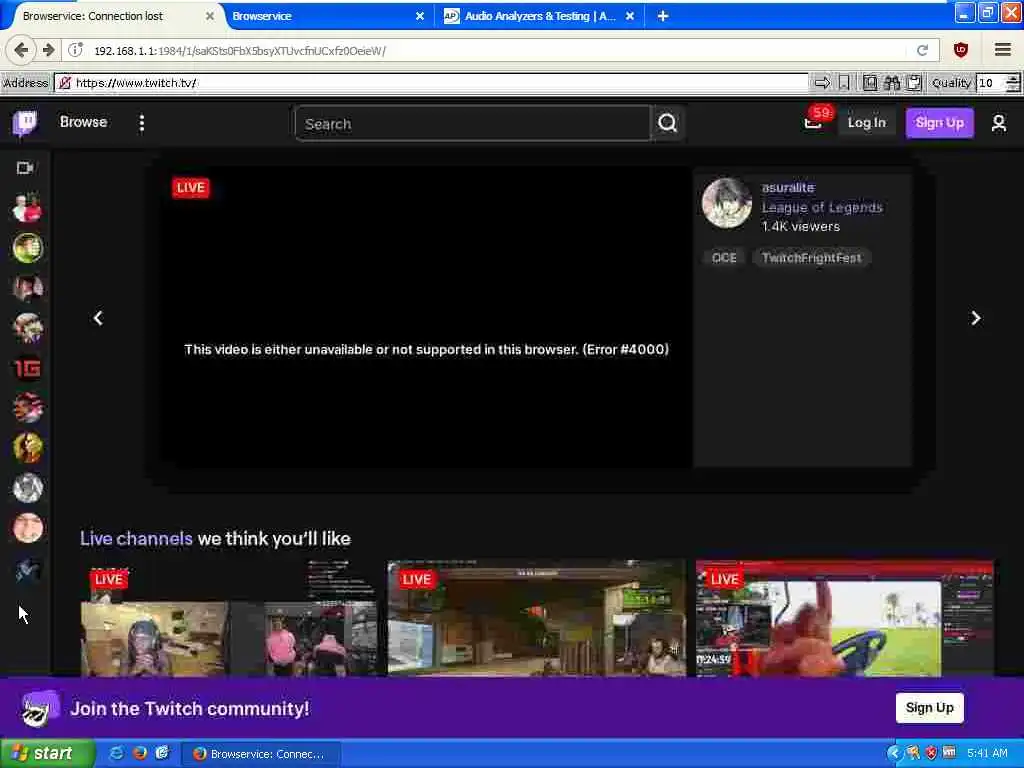Open the Twitch three-dot more menu

(x=142, y=123)
